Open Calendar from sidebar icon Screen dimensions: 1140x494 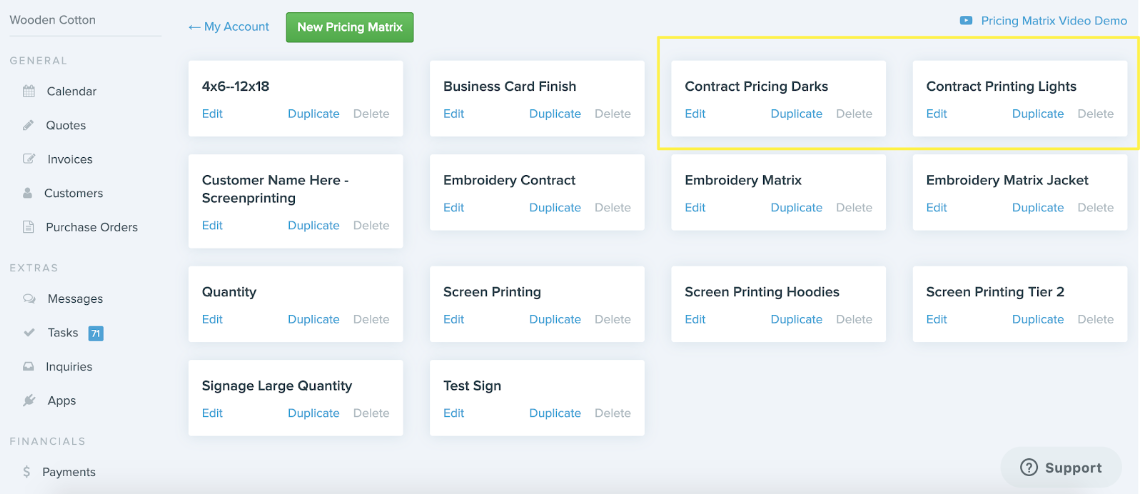point(29,92)
